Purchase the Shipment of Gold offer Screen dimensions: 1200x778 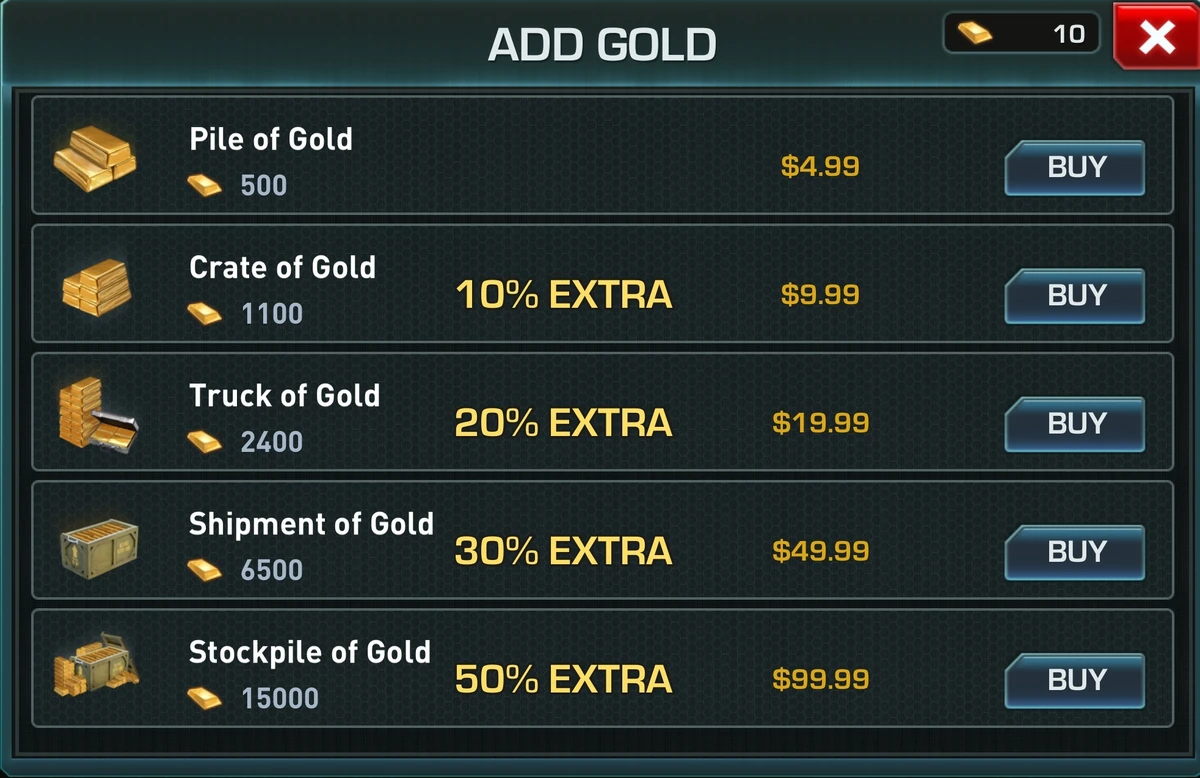[x=1074, y=552]
